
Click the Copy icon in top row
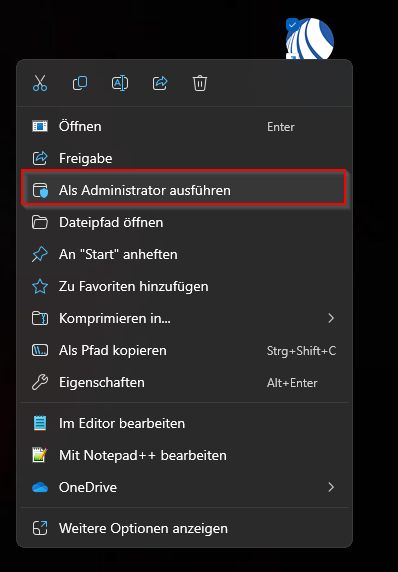[80, 83]
